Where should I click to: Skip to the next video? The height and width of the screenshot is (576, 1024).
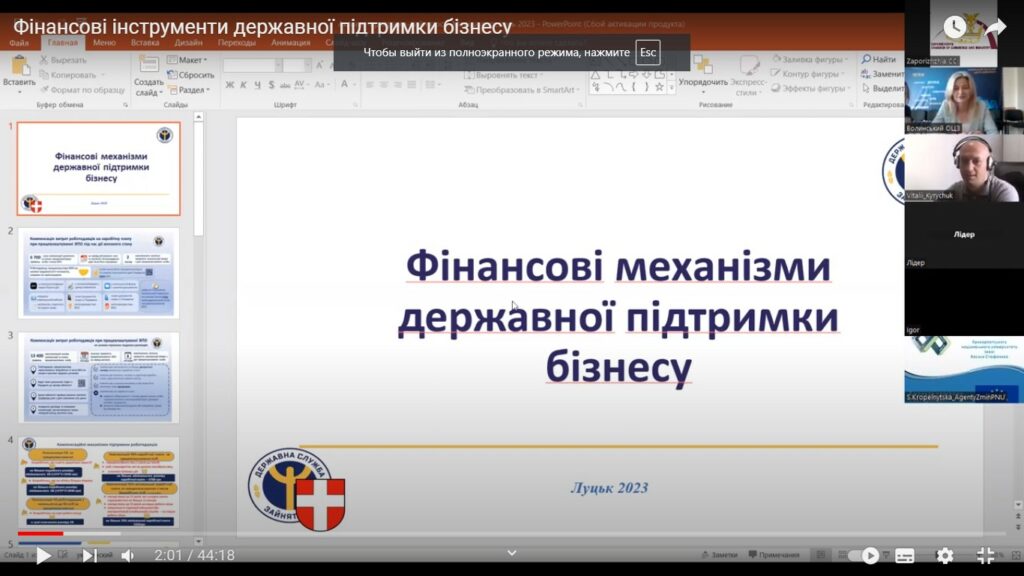click(x=89, y=556)
